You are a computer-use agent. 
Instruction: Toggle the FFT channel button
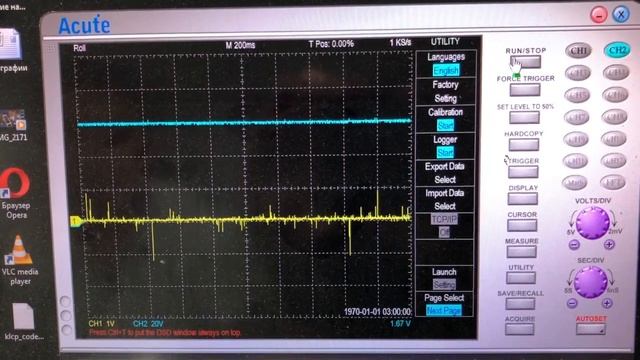point(613,182)
